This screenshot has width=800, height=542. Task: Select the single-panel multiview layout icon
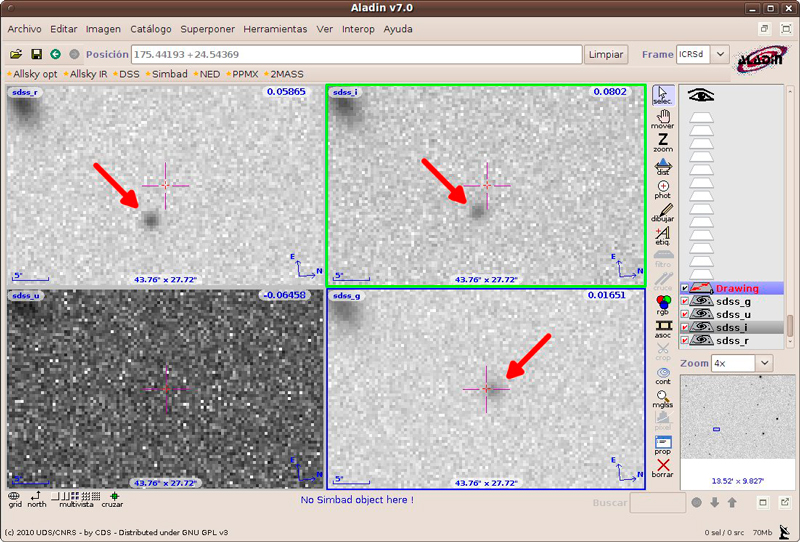54,496
